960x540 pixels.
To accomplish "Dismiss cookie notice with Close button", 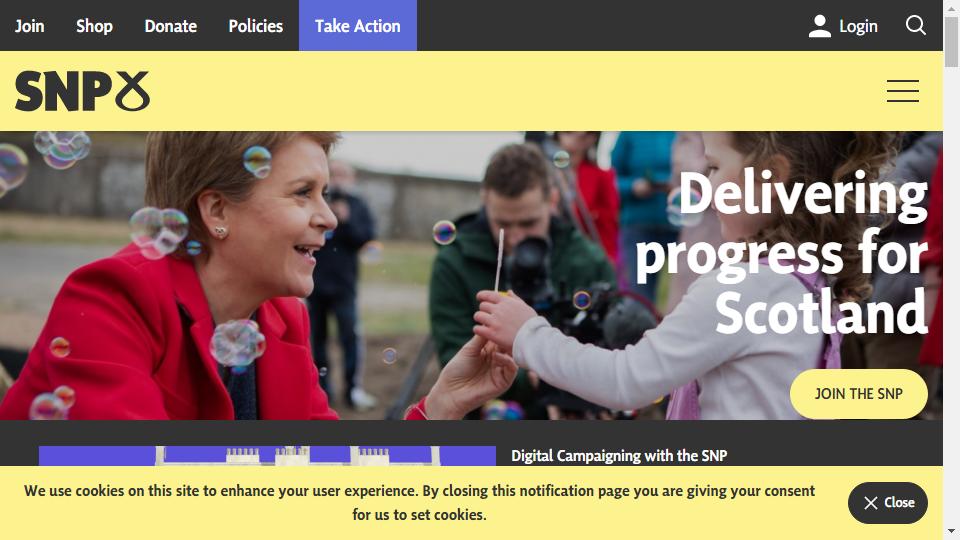I will coord(888,503).
